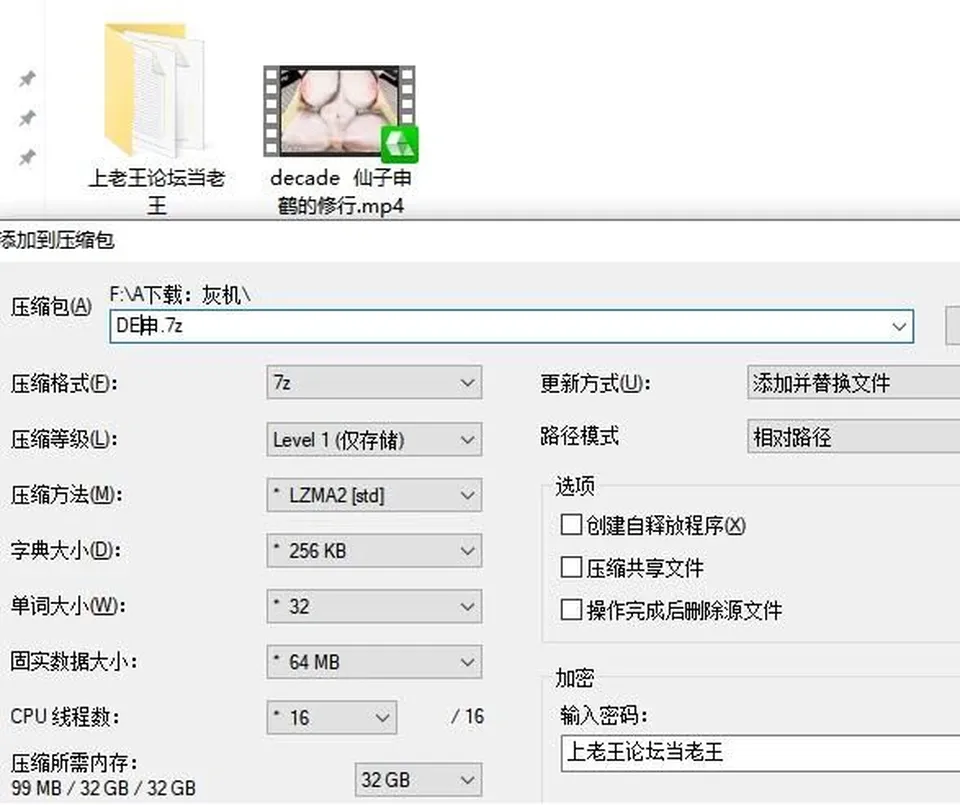
Task: Click the 字典大小(D): label
Action: click(x=66, y=550)
